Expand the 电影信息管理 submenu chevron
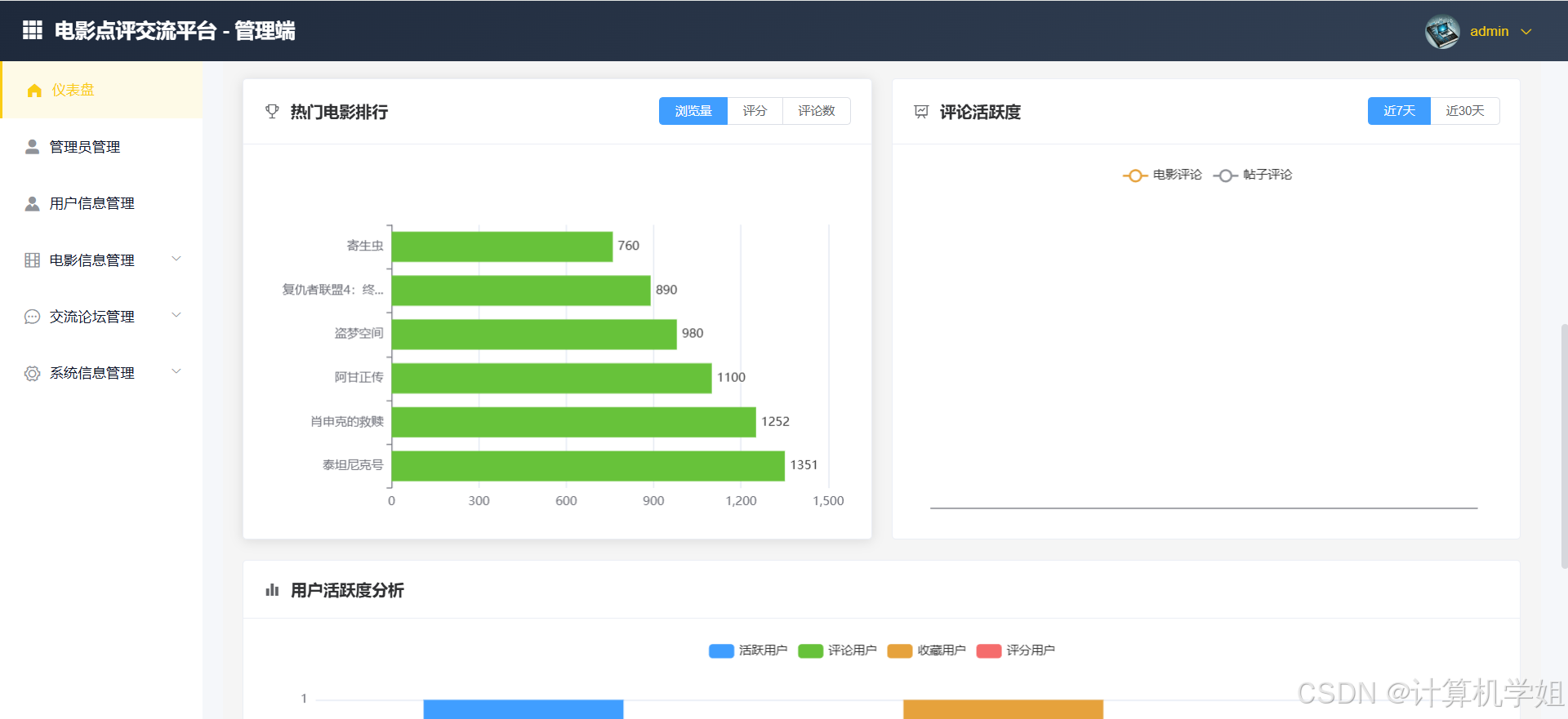Screen dimensions: 1568x719 pos(176,259)
